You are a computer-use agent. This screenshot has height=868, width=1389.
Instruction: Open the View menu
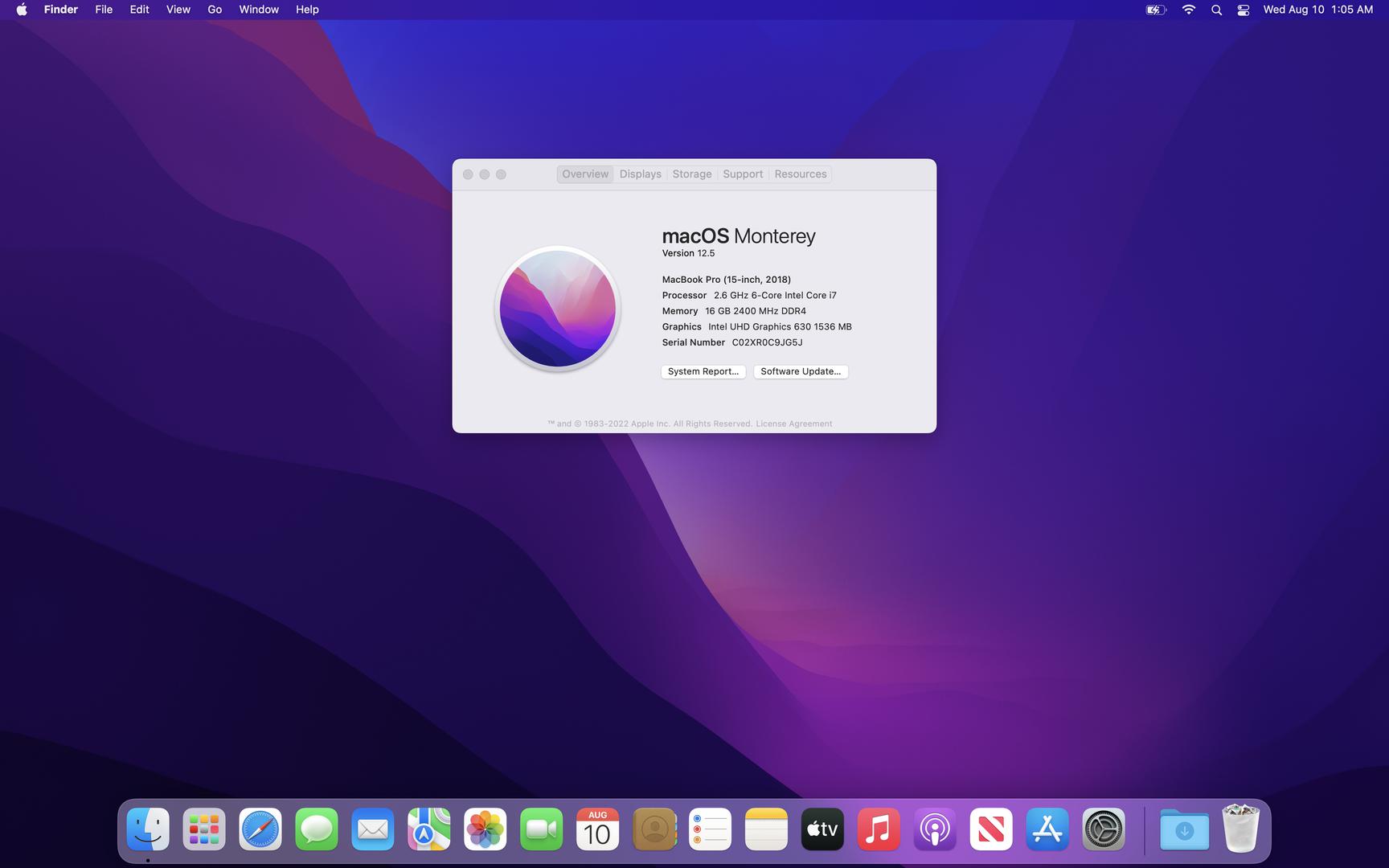pyautogui.click(x=178, y=10)
